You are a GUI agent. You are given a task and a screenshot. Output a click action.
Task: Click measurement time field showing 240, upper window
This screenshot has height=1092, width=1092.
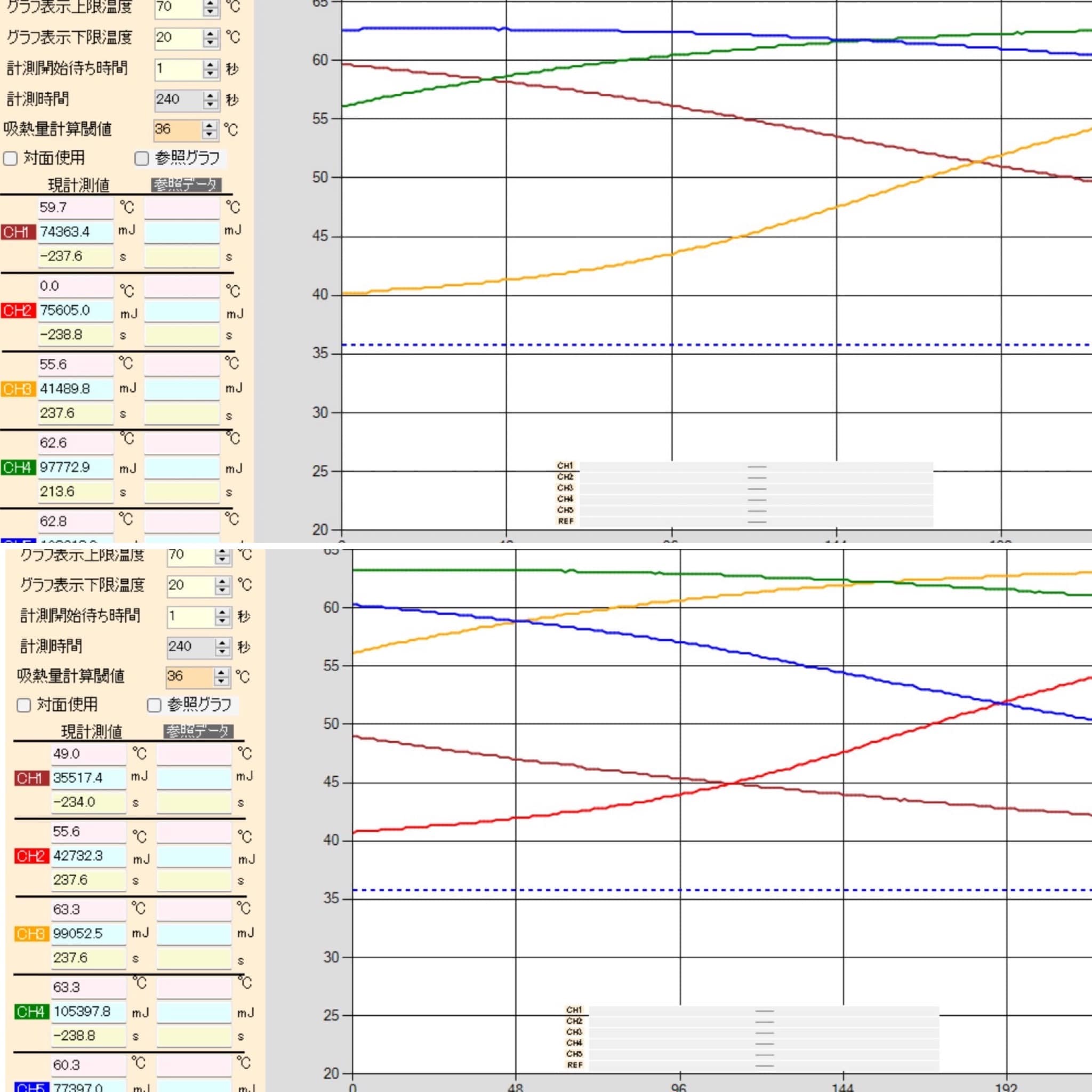pyautogui.click(x=179, y=100)
